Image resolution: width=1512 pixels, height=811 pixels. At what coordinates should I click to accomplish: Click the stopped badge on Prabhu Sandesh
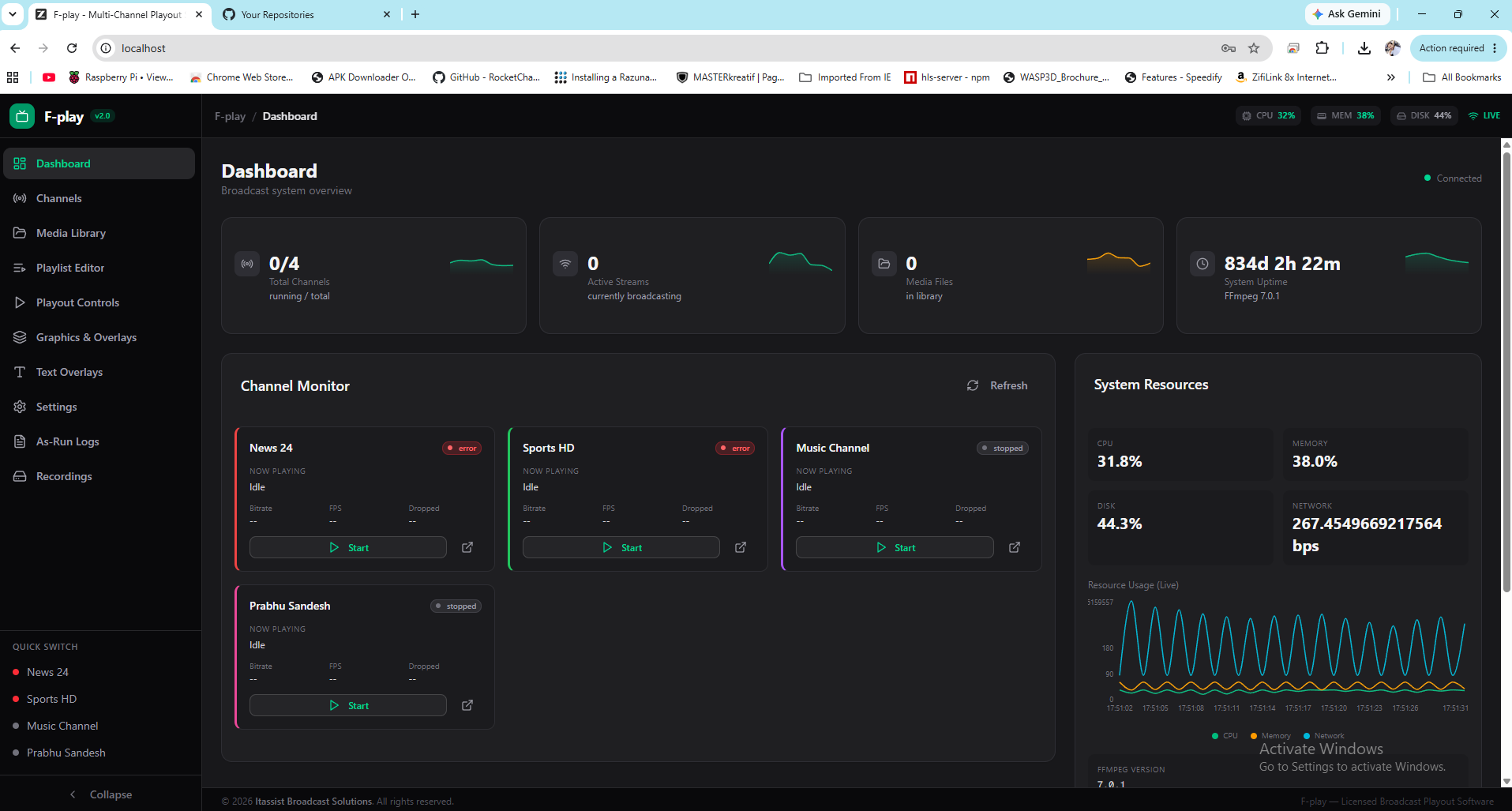pos(456,606)
